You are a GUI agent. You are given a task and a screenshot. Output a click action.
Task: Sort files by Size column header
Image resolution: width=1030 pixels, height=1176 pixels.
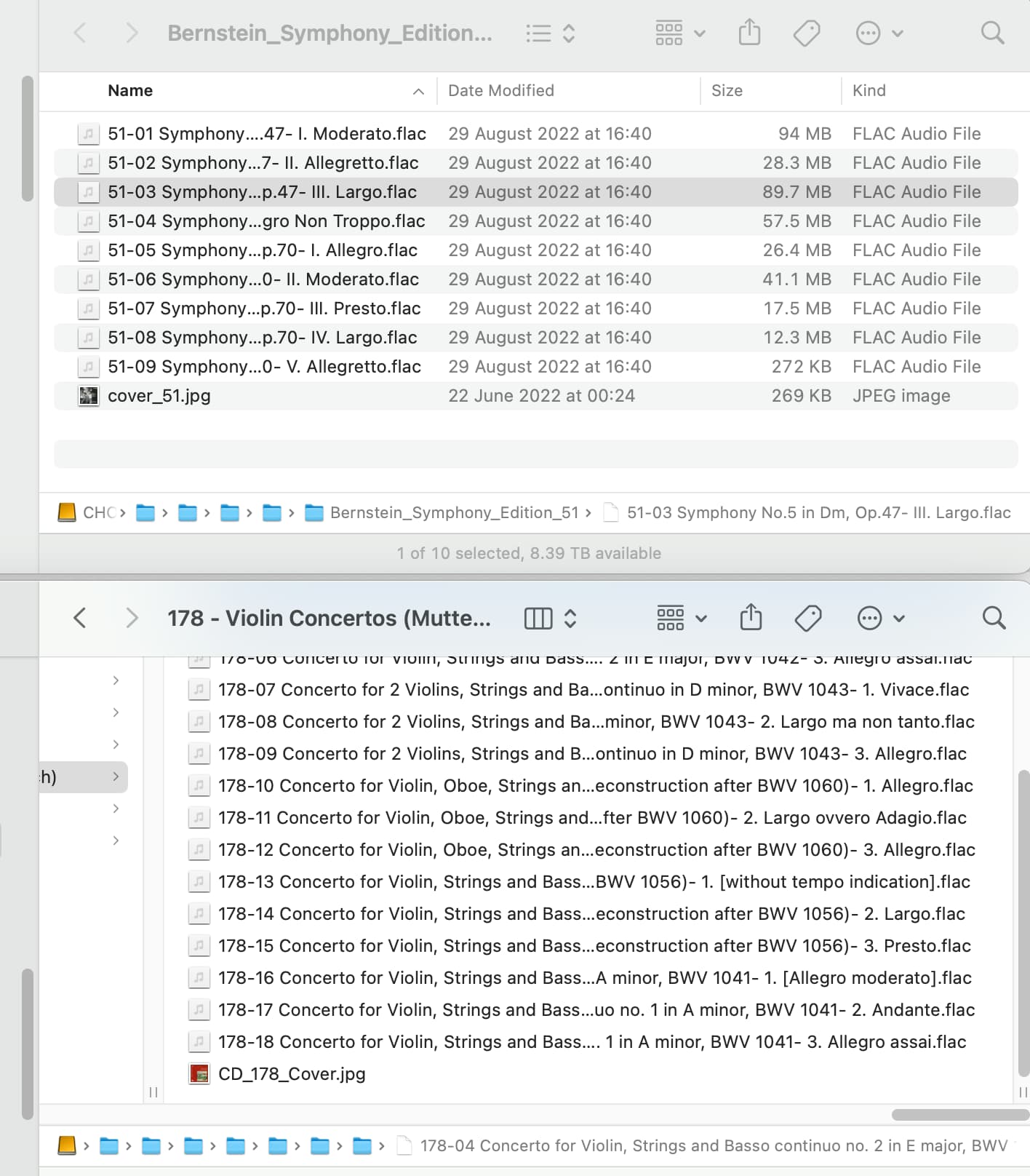coord(727,91)
